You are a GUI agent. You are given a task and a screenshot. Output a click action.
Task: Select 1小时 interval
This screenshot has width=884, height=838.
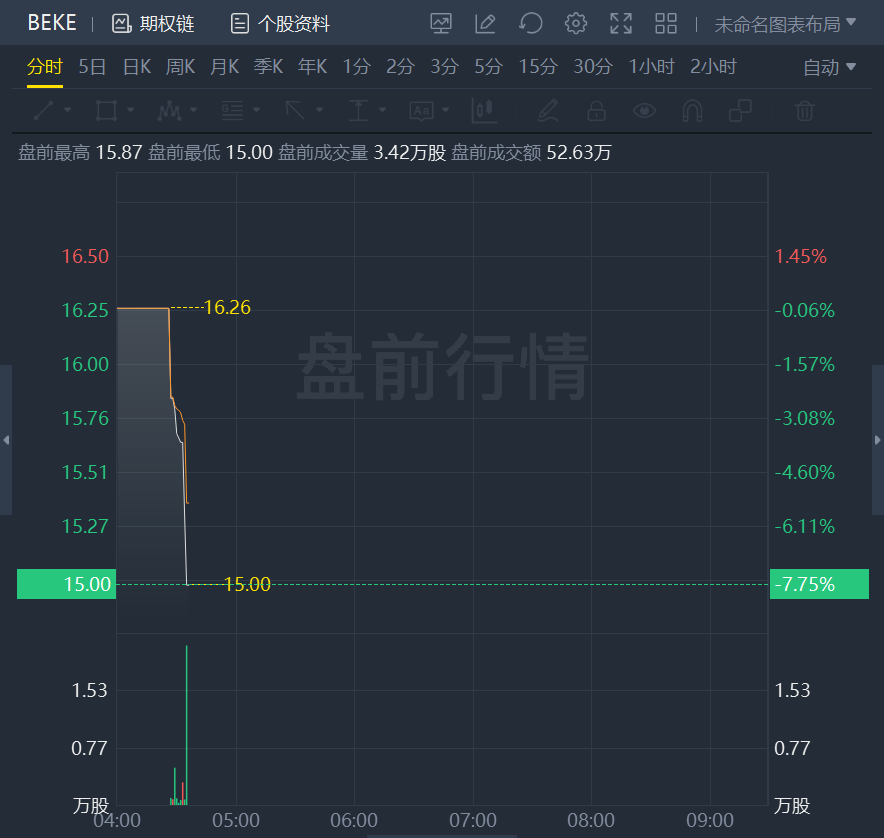point(652,67)
